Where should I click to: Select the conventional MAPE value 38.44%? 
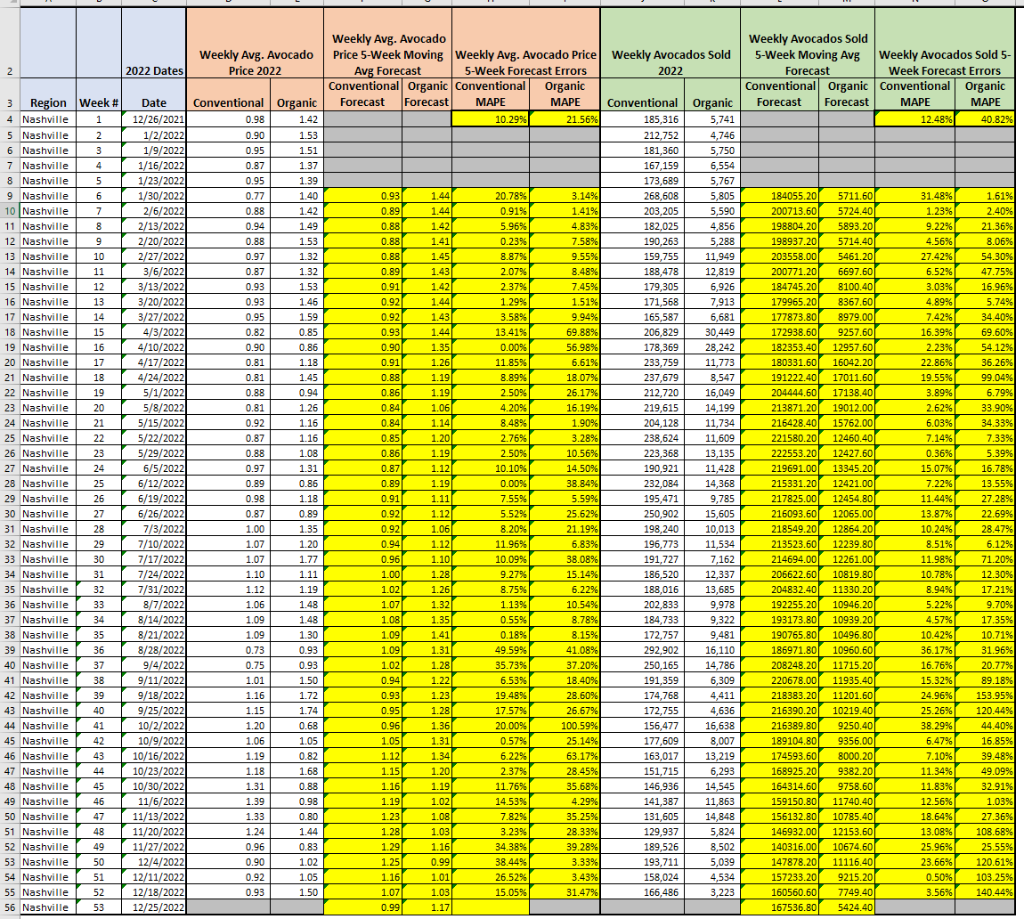coord(490,862)
